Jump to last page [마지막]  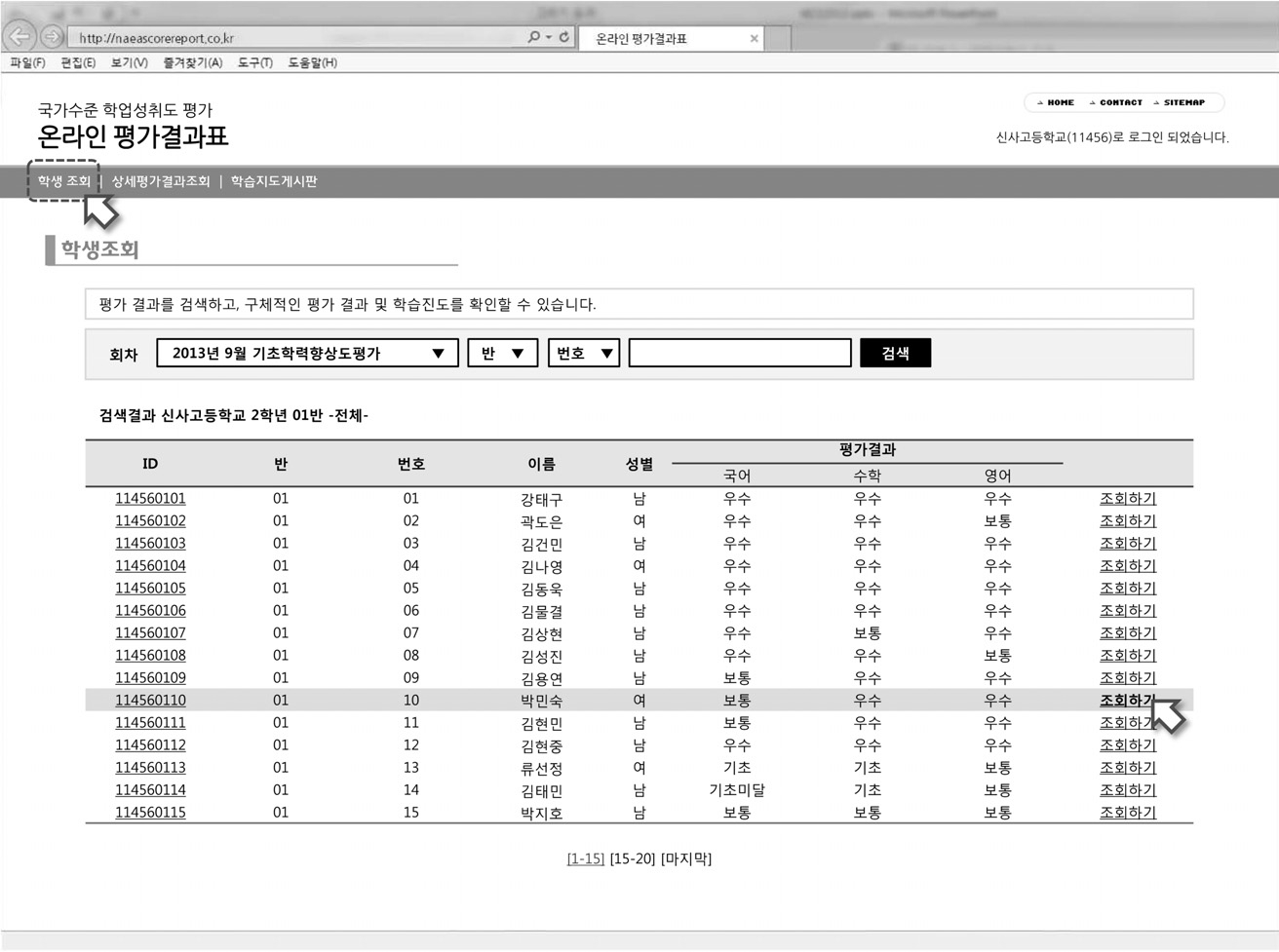point(686,858)
